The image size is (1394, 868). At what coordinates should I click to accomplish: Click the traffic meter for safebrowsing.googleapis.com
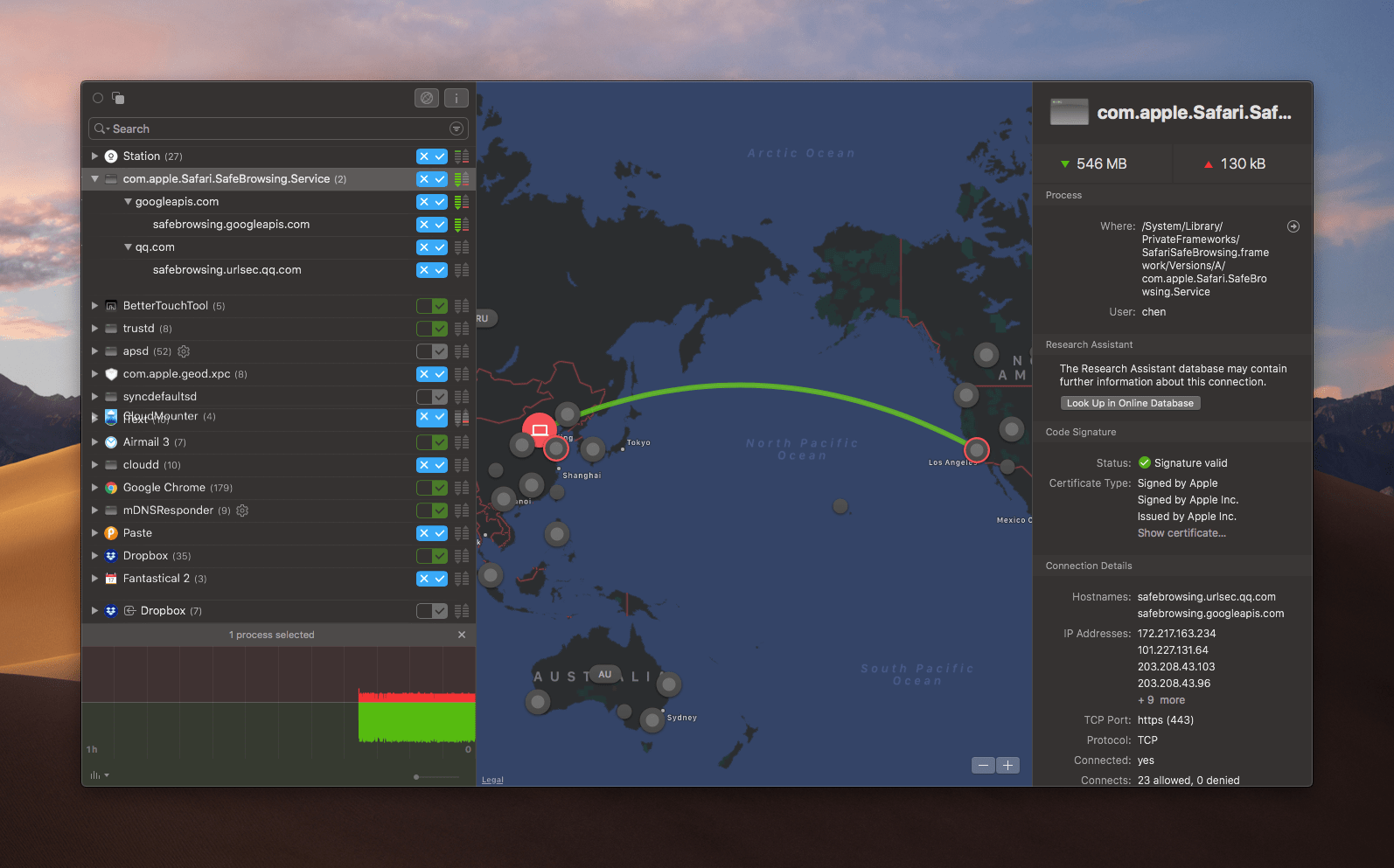pos(462,225)
